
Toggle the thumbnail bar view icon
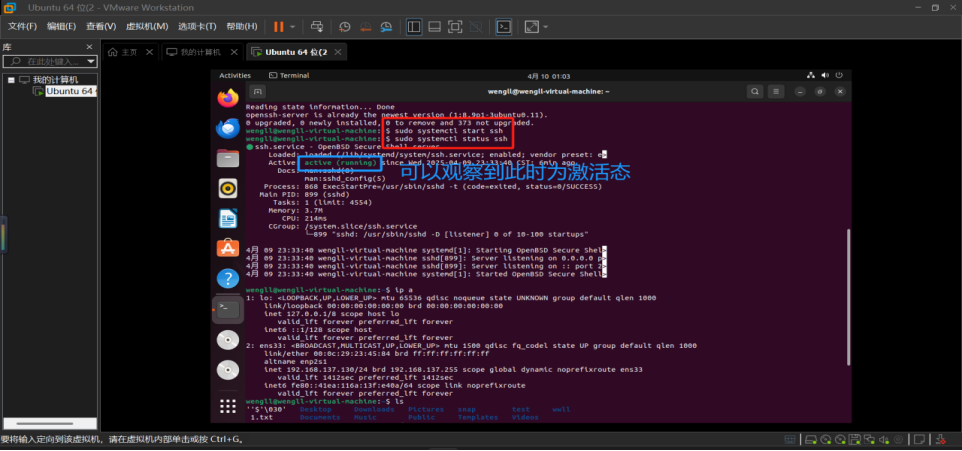click(434, 27)
